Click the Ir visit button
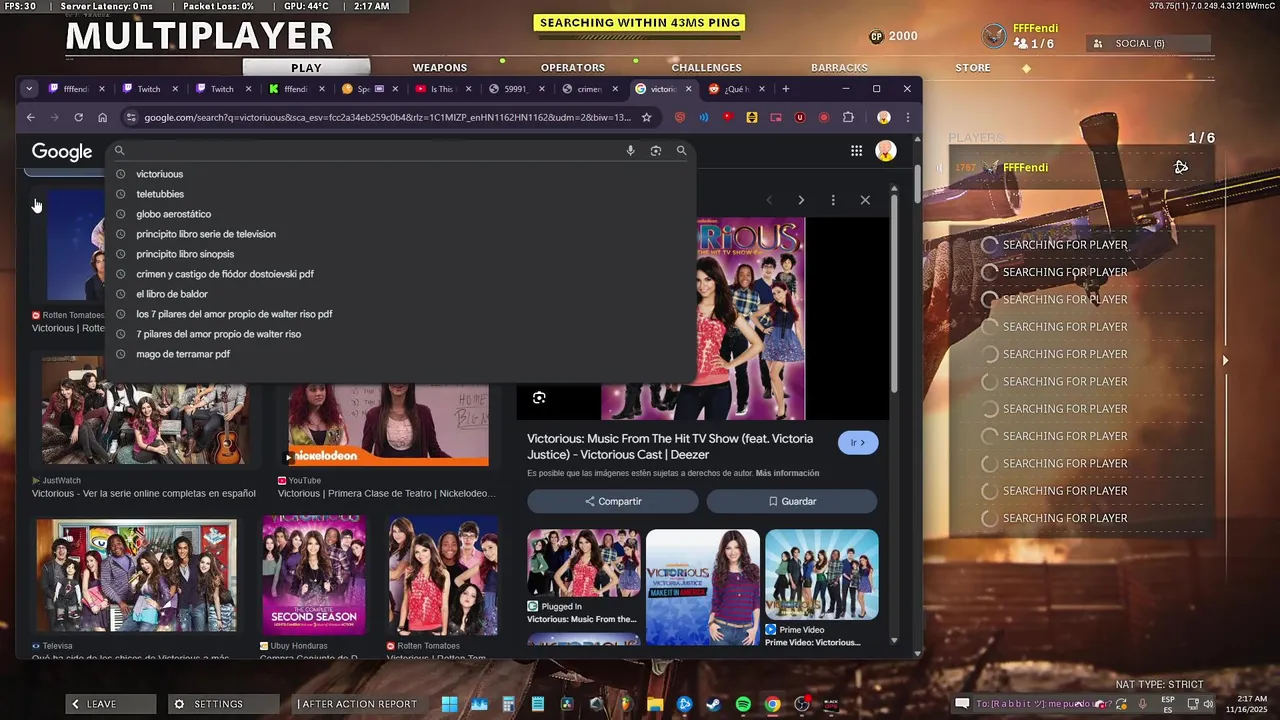 [858, 443]
